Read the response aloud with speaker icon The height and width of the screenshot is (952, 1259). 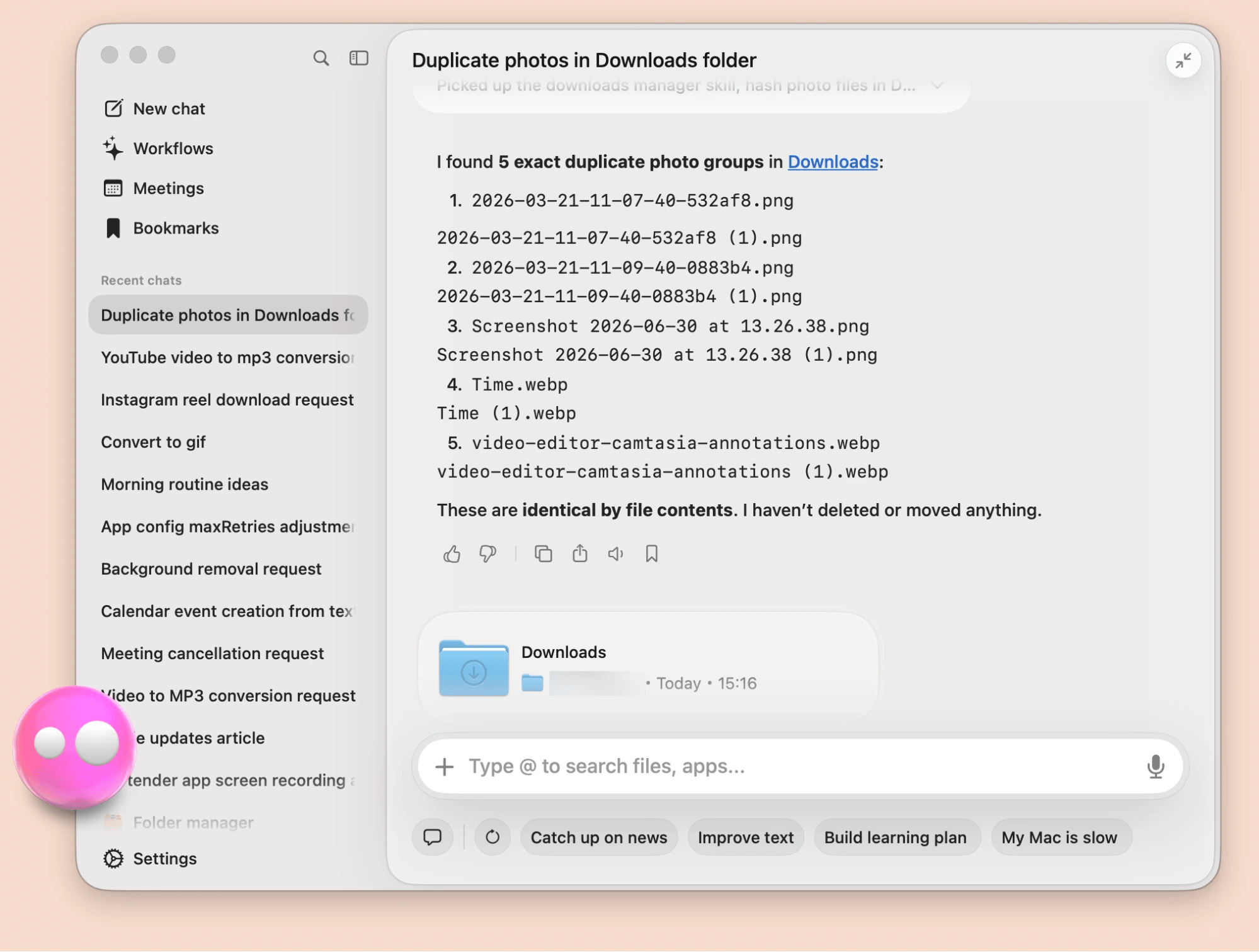pos(615,554)
